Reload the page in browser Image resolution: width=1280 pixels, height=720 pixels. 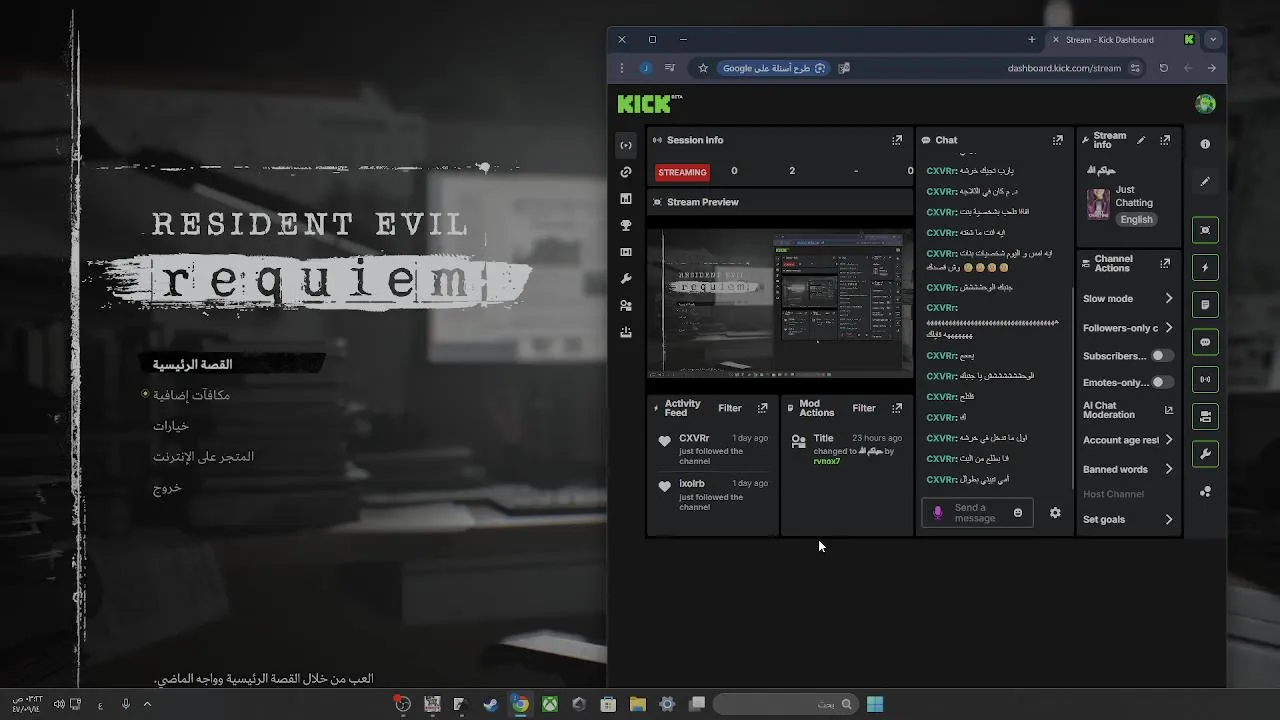[x=1164, y=68]
